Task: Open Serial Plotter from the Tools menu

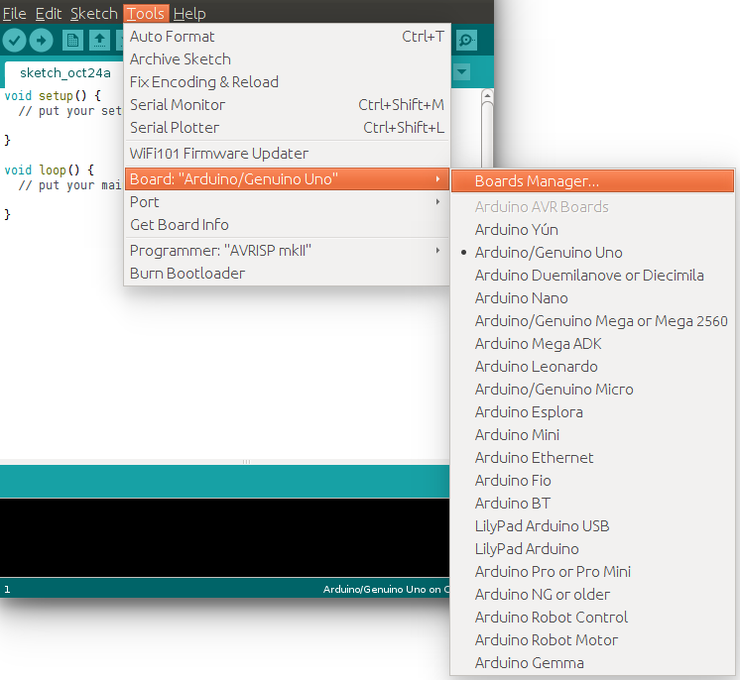Action: click(x=174, y=127)
